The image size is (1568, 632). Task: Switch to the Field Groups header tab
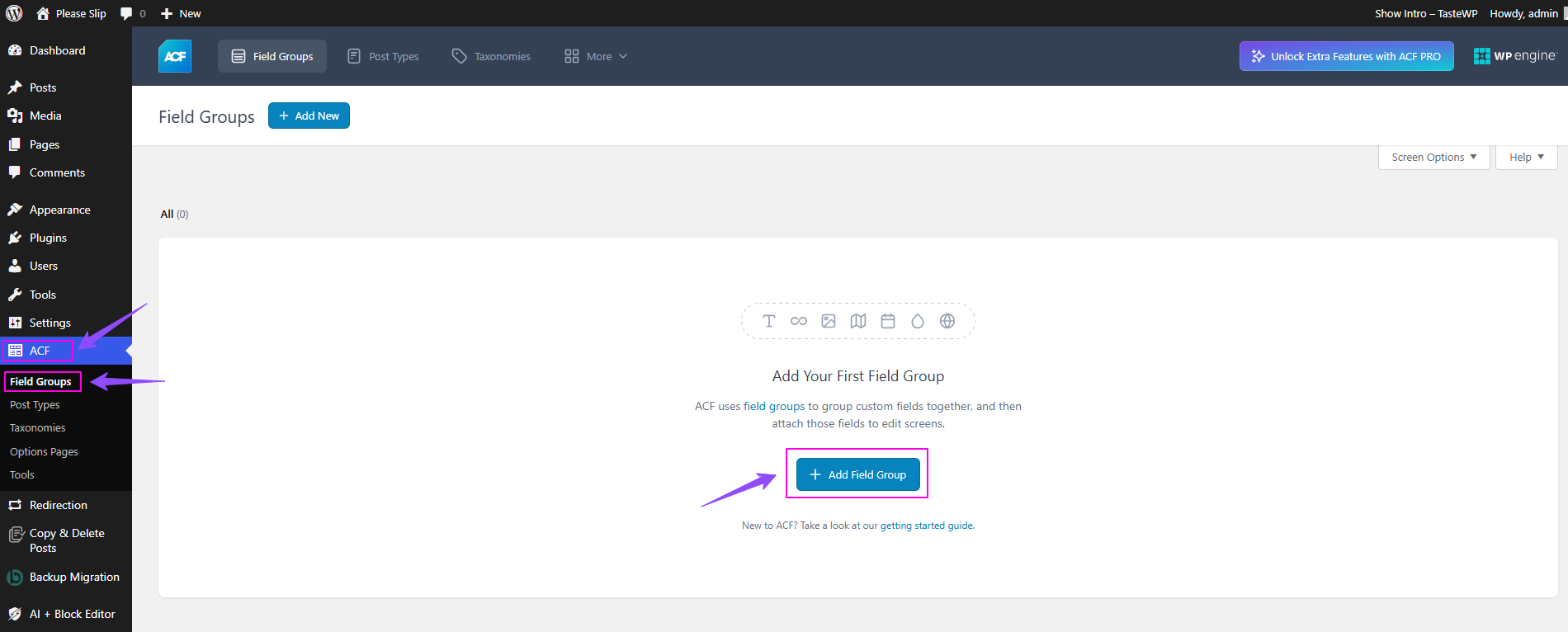click(x=272, y=56)
